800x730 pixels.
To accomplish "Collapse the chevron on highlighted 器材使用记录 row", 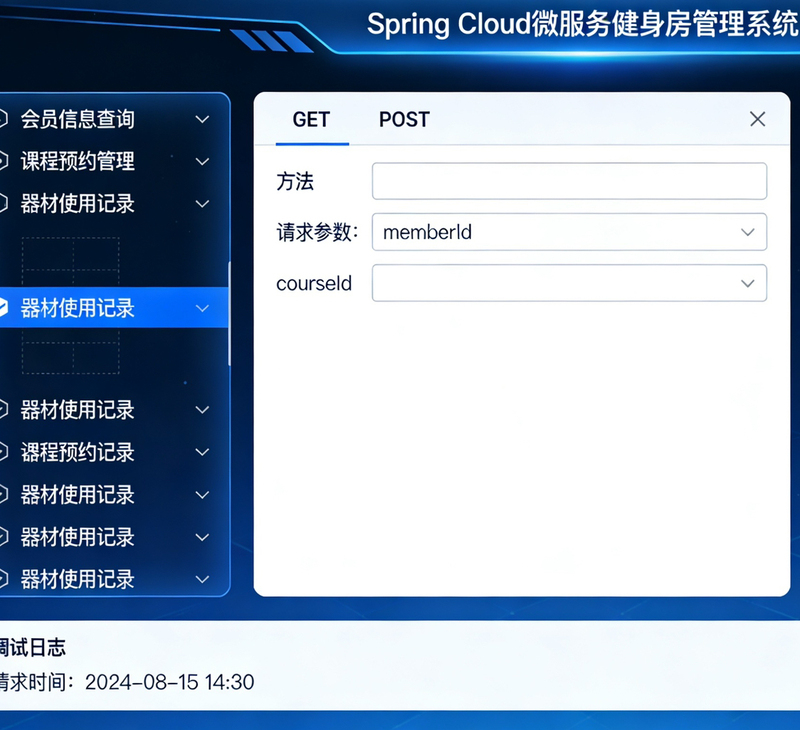I will (x=203, y=308).
